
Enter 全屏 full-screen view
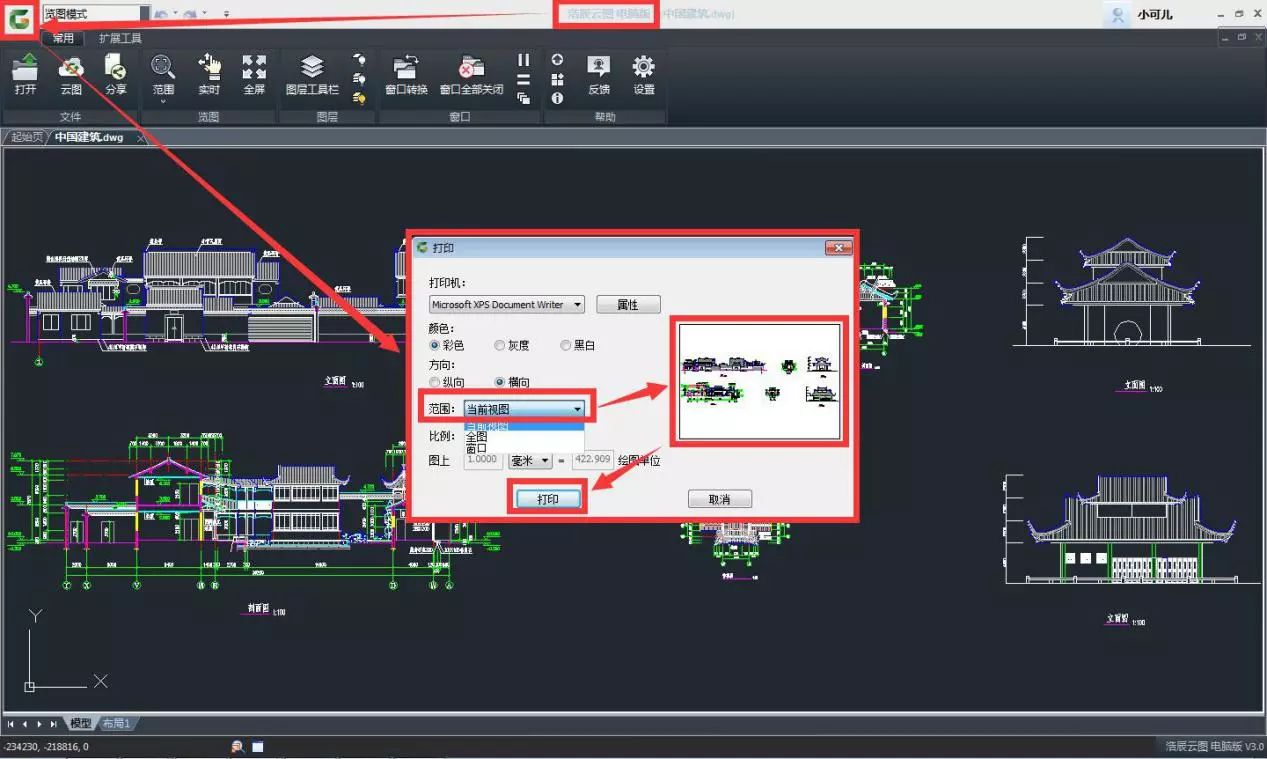(254, 73)
